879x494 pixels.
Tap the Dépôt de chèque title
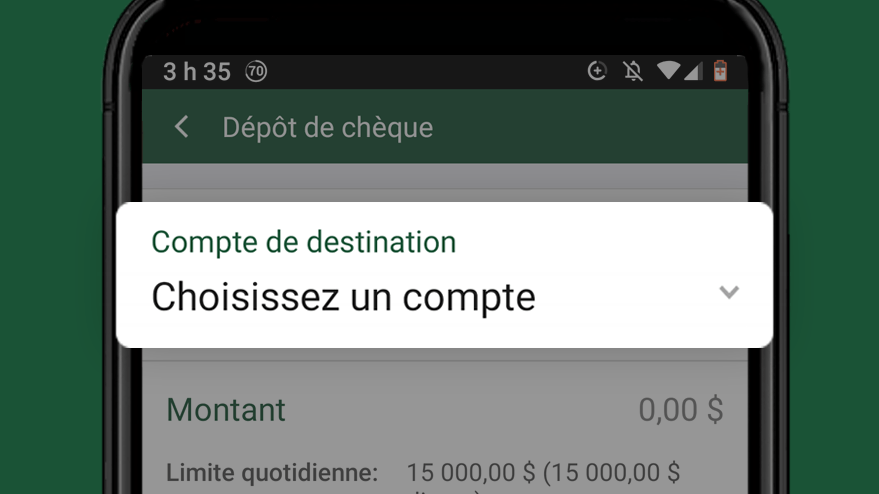328,128
